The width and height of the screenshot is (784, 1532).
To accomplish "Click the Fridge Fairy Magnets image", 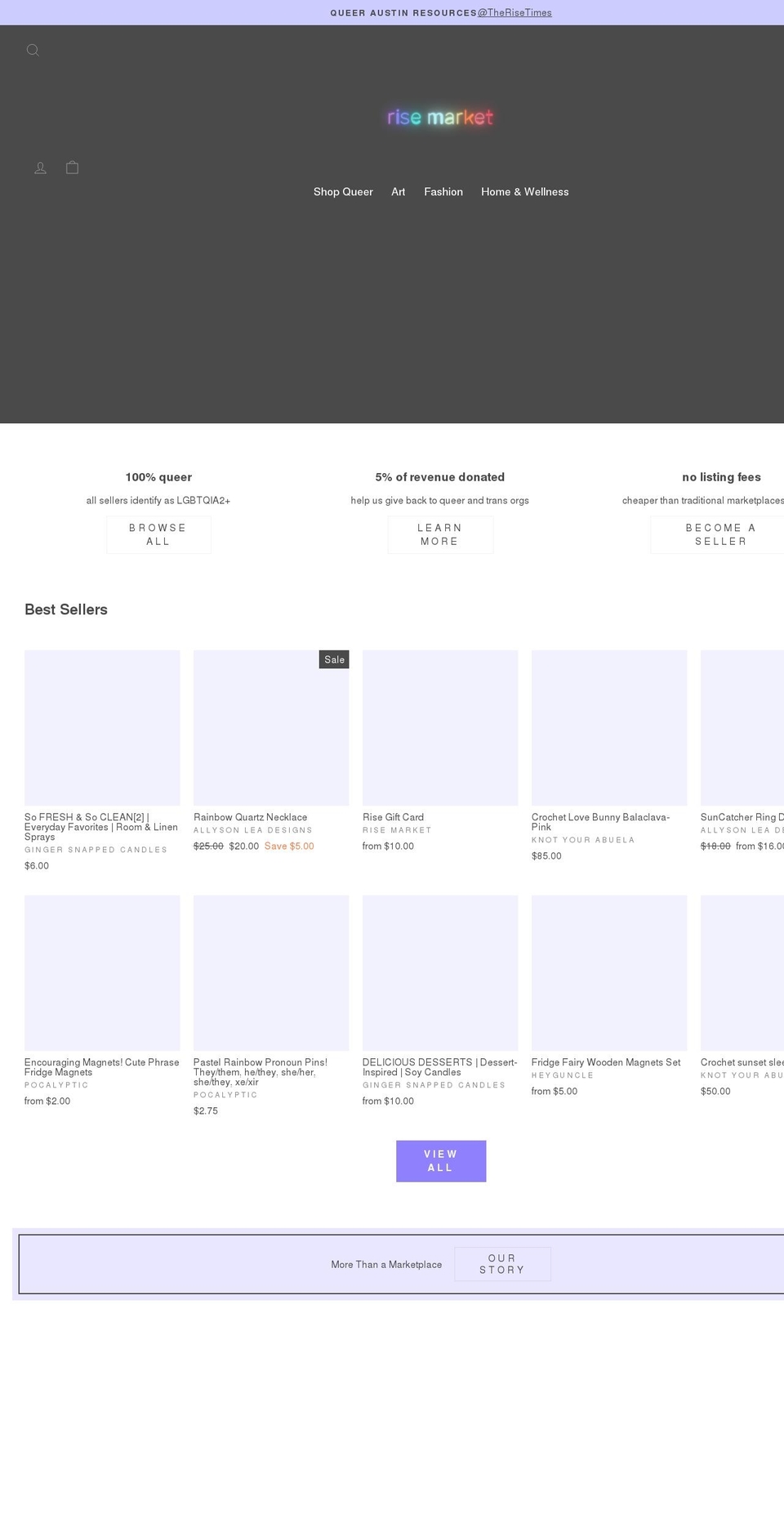I will pyautogui.click(x=609, y=973).
